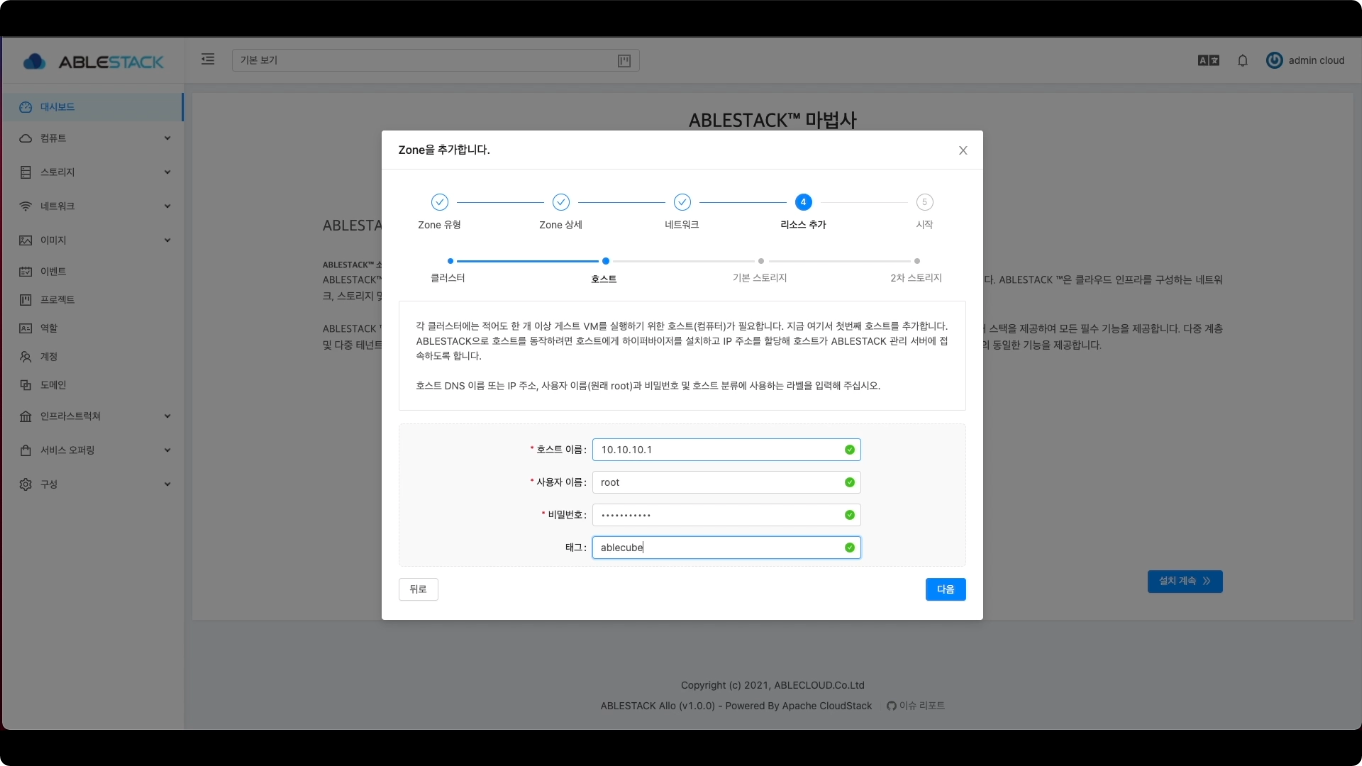This screenshot has height=766, width=1362.
Task: Open the notifications bell
Action: [1243, 60]
